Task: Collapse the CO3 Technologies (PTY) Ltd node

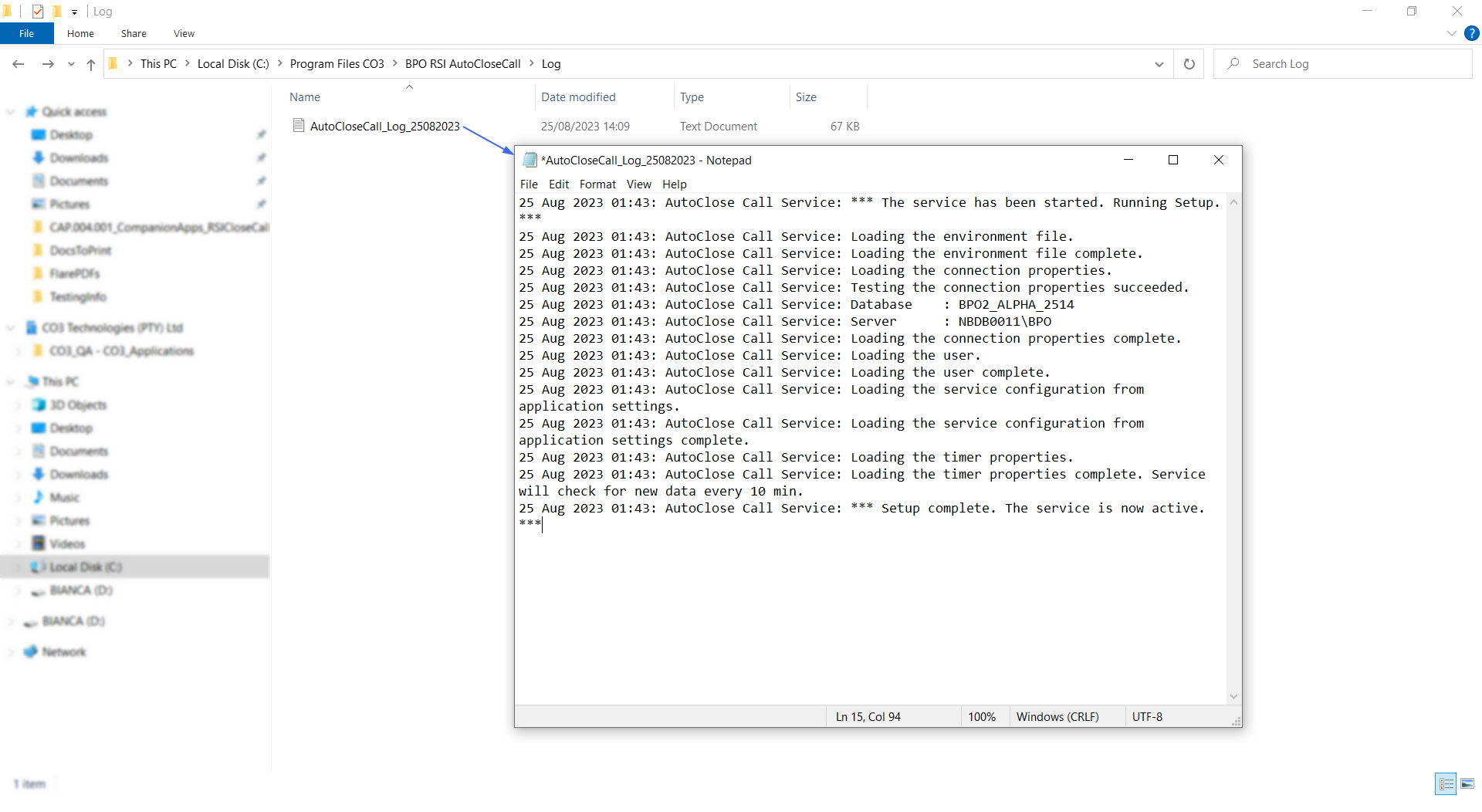Action: pos(11,328)
